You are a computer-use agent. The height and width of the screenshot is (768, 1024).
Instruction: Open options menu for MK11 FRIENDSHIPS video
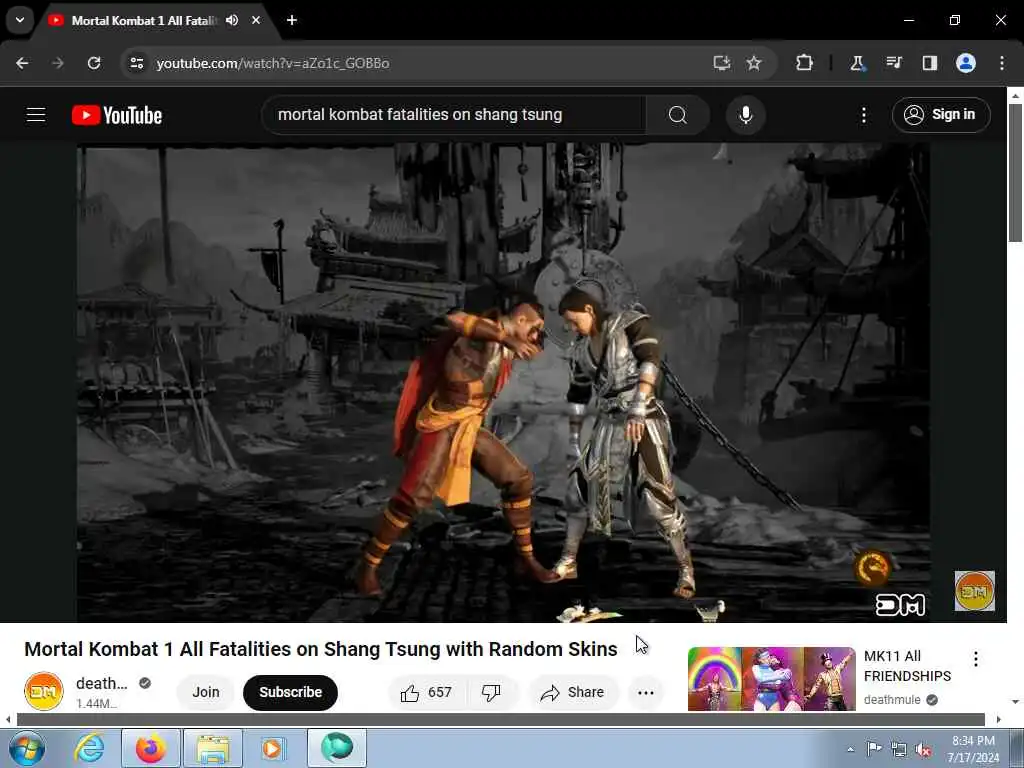pos(976,659)
